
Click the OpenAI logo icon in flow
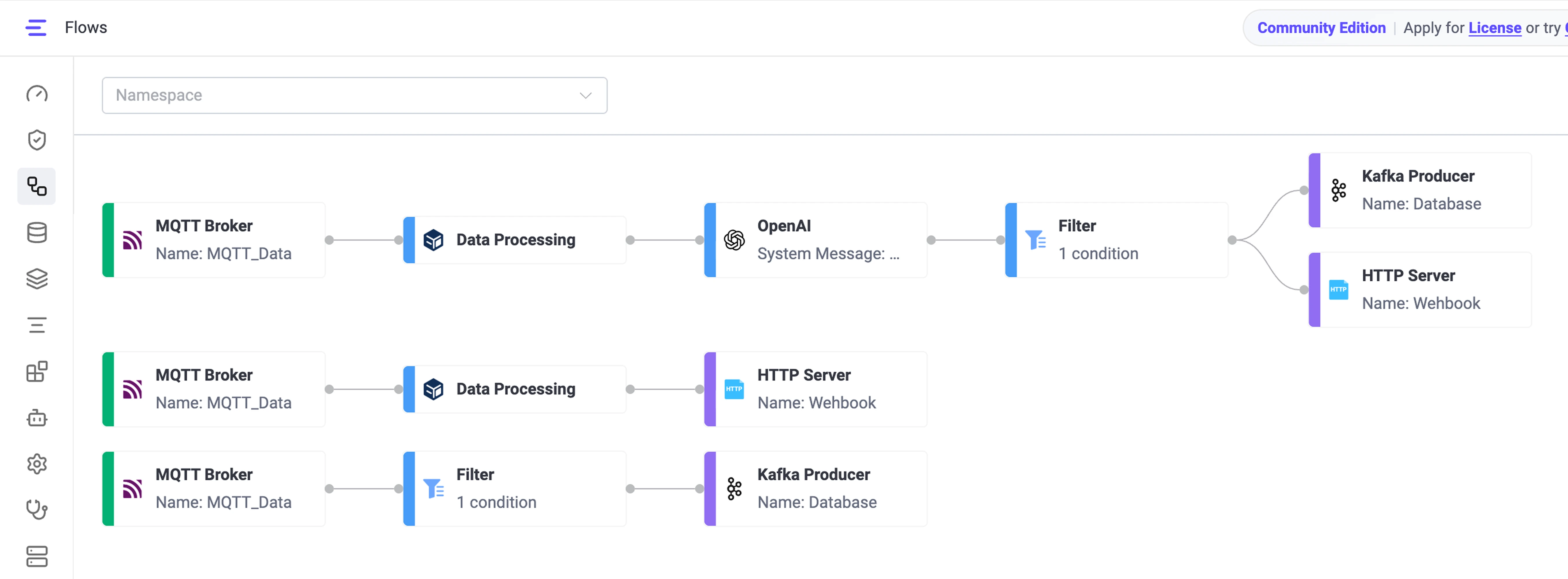point(734,240)
